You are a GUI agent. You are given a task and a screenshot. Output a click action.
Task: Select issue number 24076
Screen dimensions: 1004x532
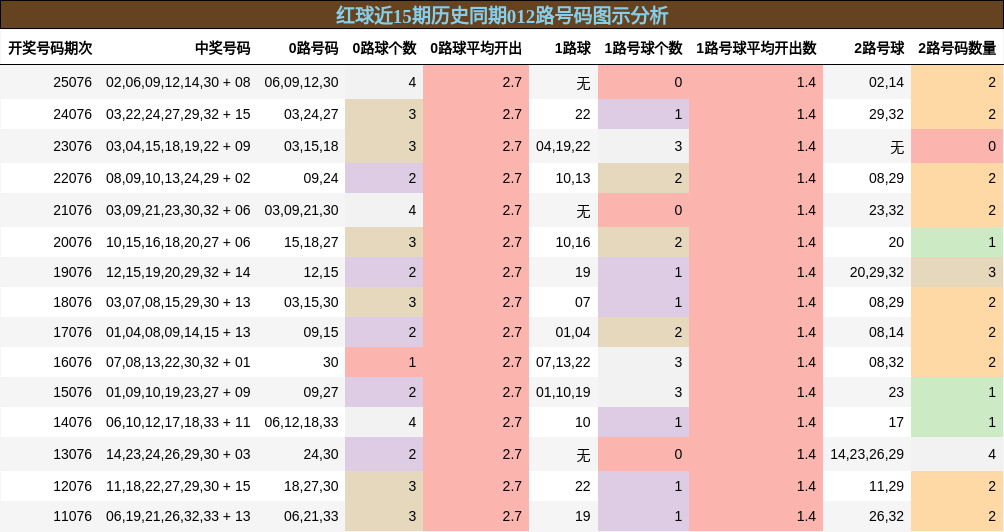72,114
